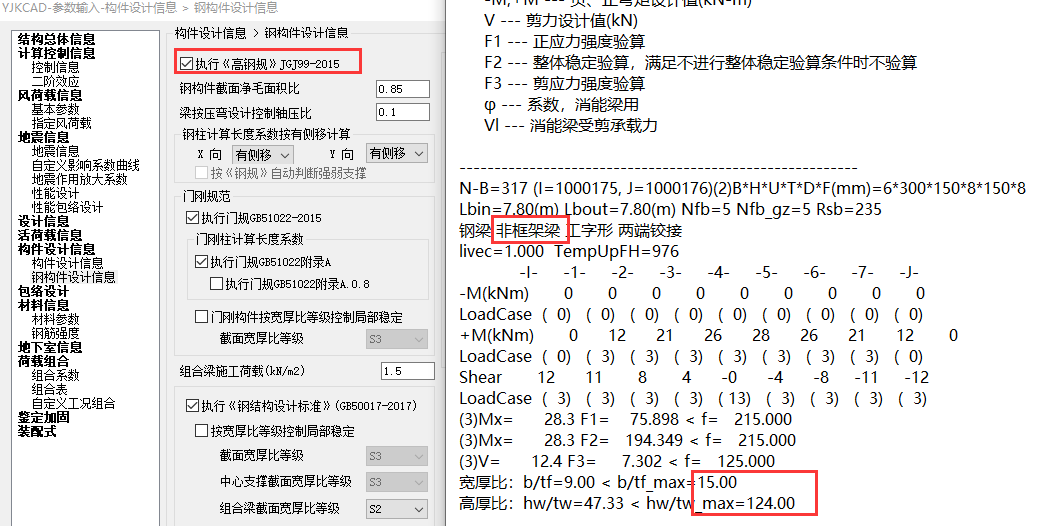Open 组合梁截面宽厚比等级 S2 dropdown

click(397, 509)
